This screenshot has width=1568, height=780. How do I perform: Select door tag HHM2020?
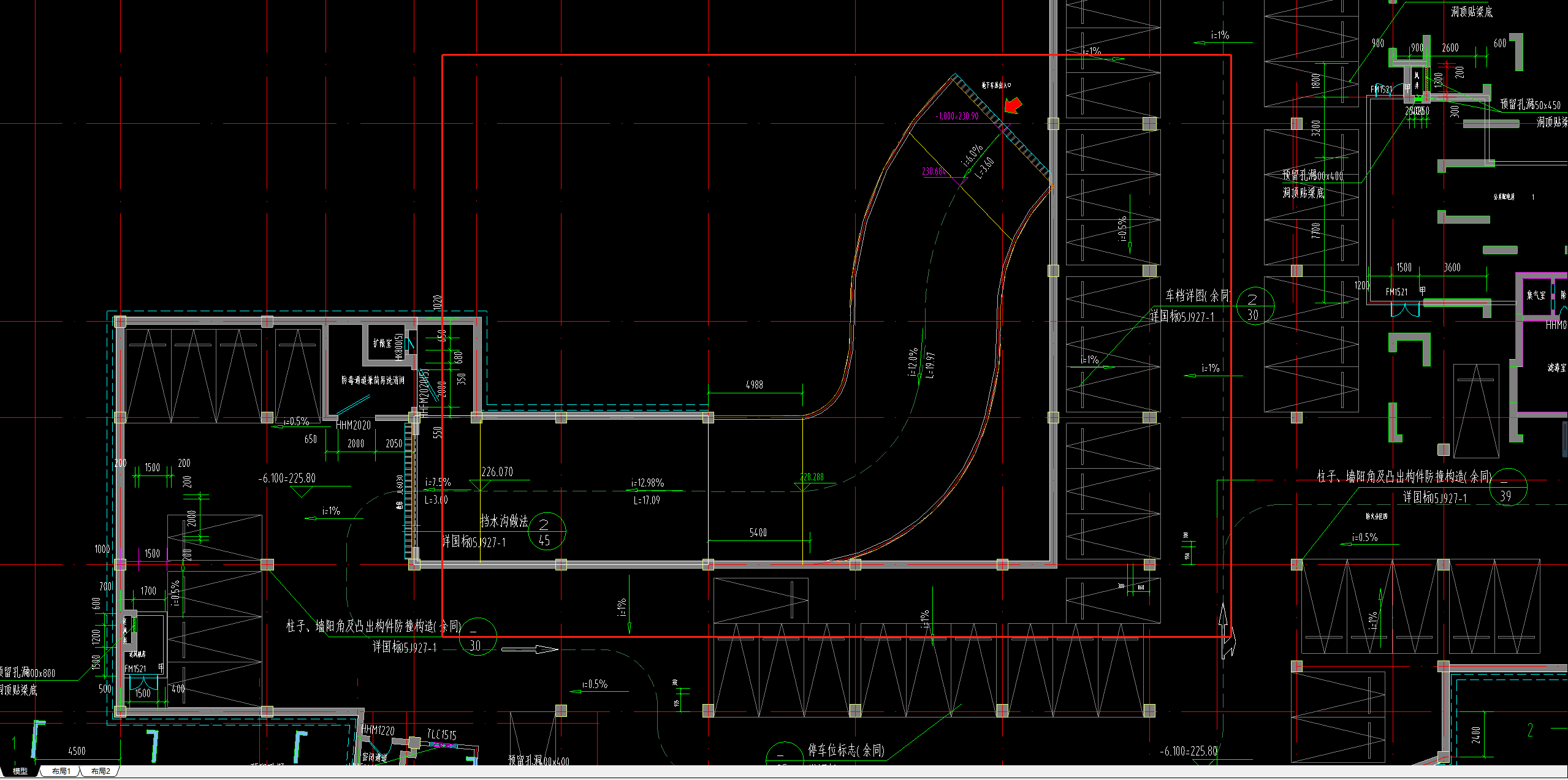(x=354, y=425)
